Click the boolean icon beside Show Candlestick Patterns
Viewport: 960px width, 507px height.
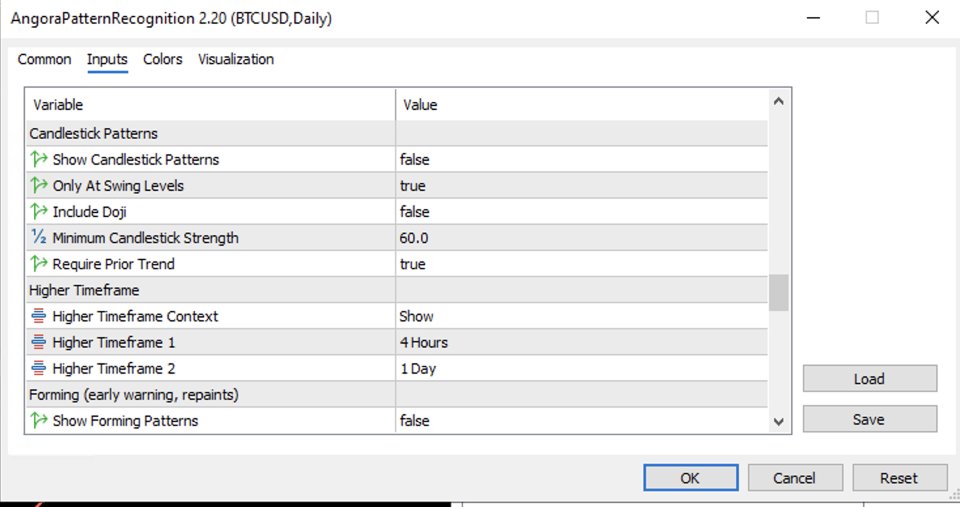[x=39, y=159]
